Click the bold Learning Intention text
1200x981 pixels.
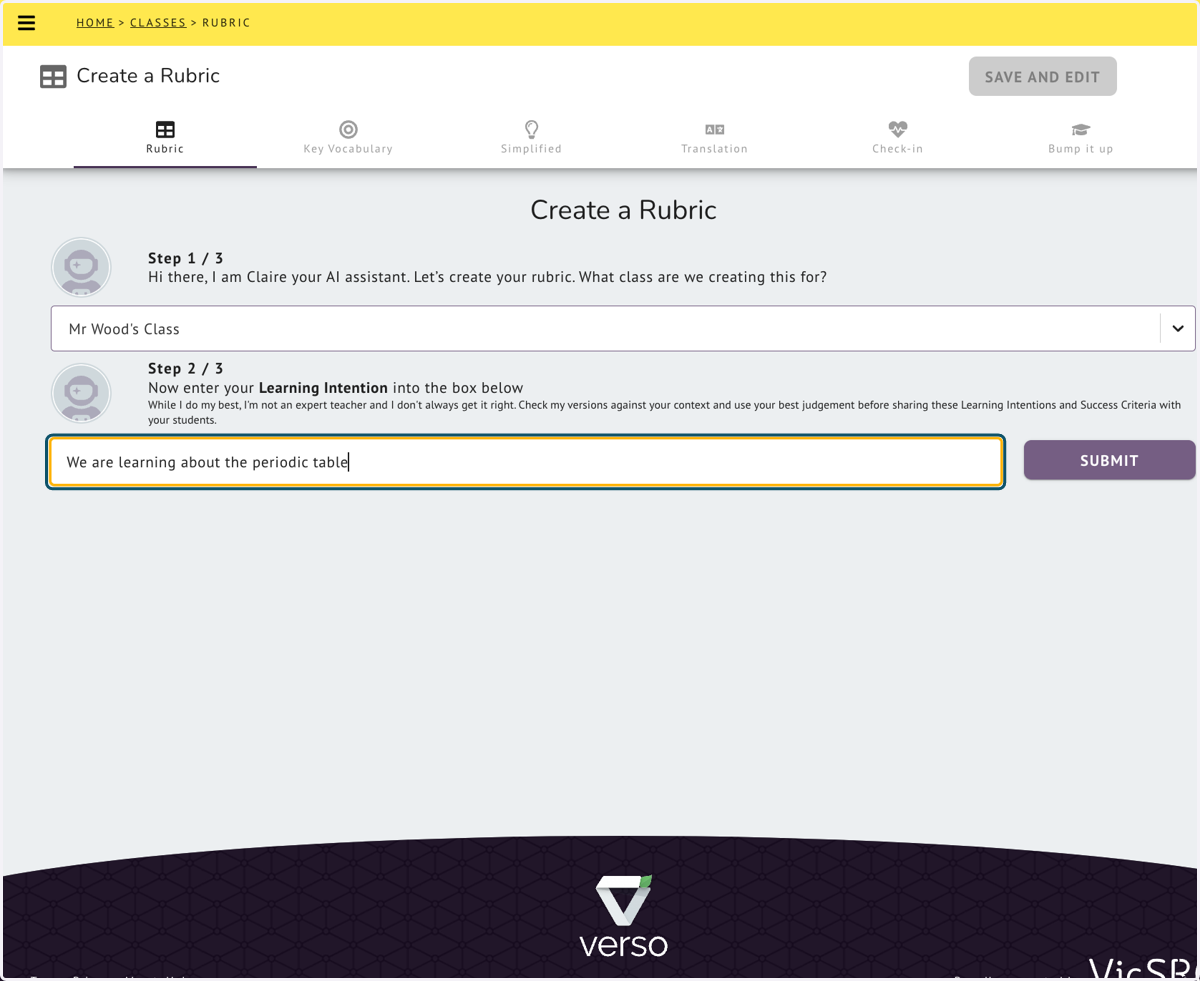pos(323,388)
